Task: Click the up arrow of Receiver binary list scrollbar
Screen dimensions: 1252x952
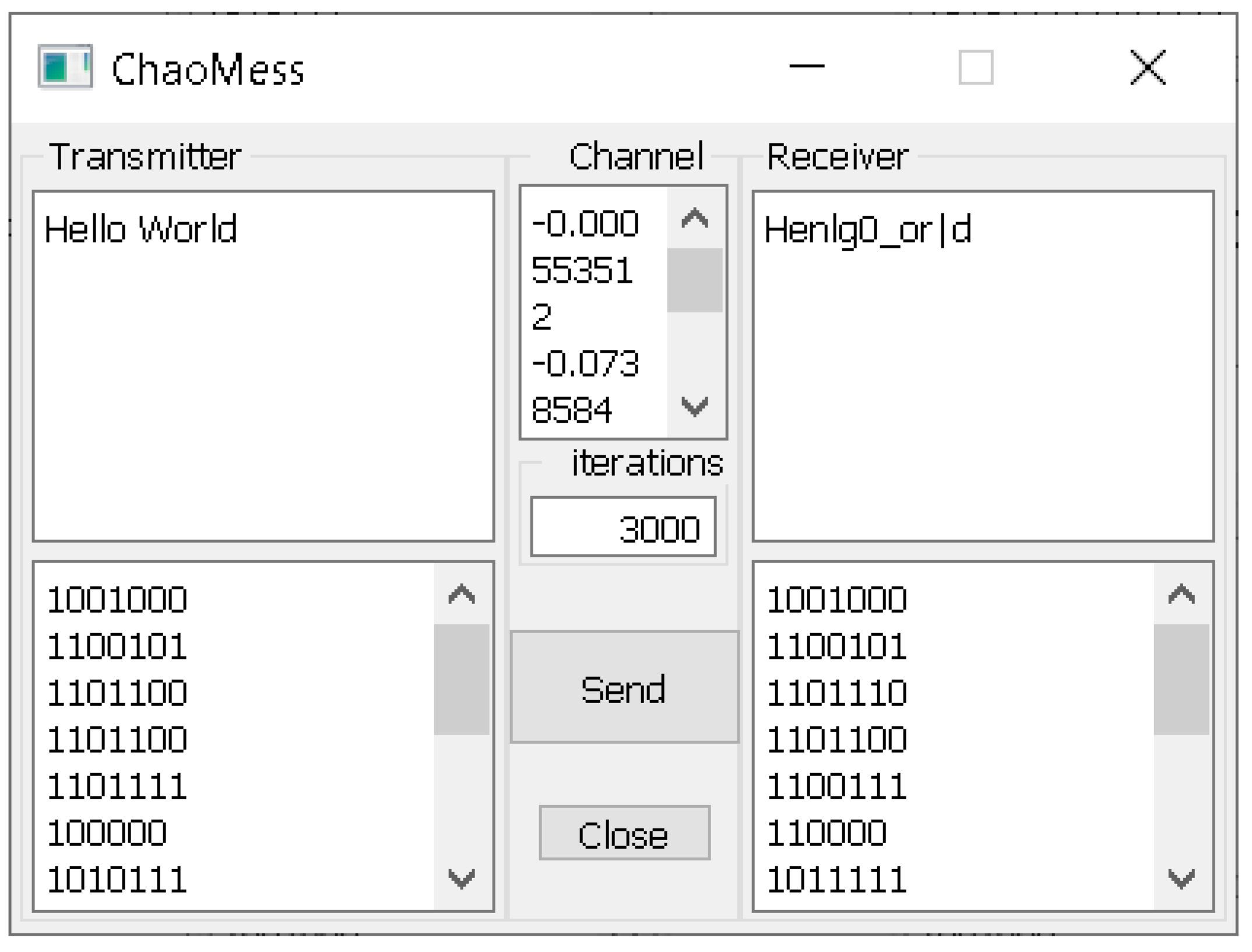Action: [x=1181, y=595]
